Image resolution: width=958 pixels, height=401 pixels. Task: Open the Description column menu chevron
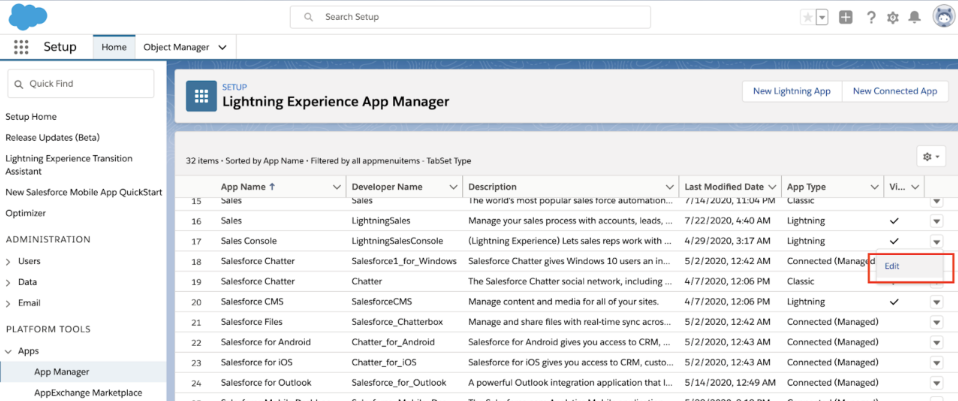click(x=668, y=187)
